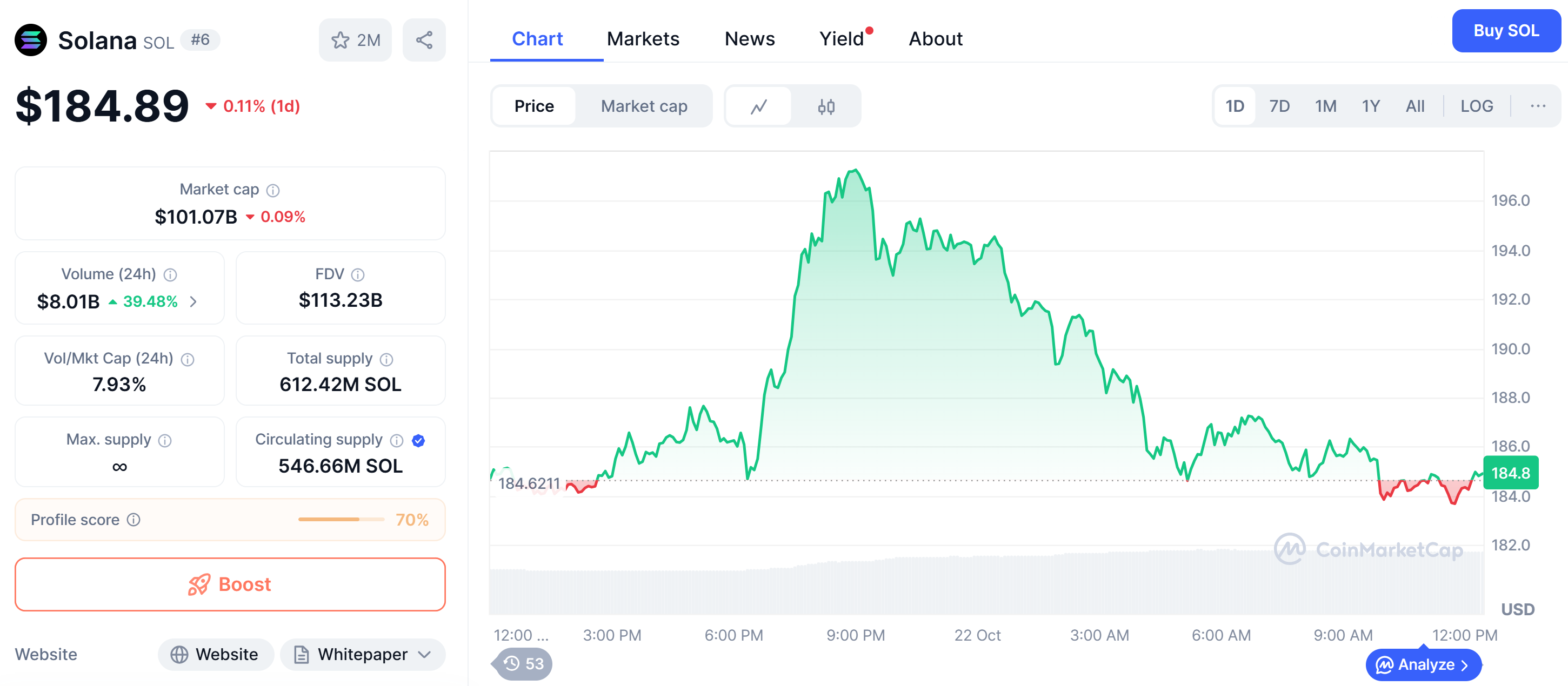Open the Markets tab

pos(642,39)
